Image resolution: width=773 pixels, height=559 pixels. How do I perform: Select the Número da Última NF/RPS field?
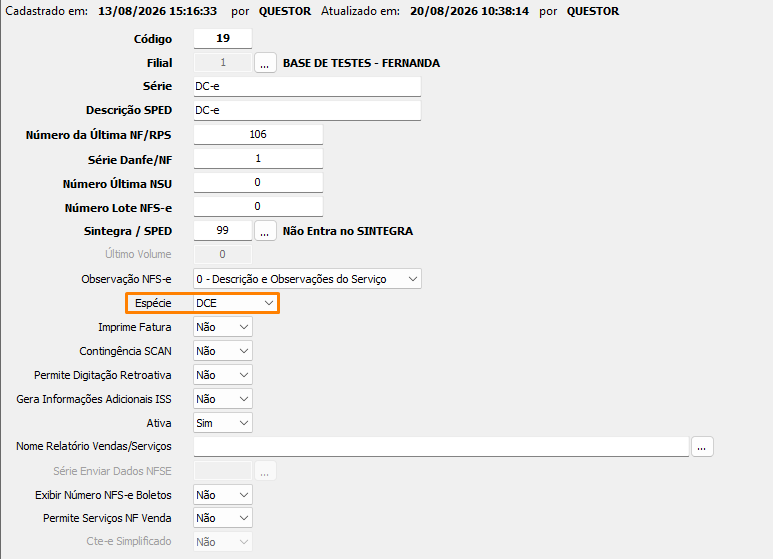258,135
